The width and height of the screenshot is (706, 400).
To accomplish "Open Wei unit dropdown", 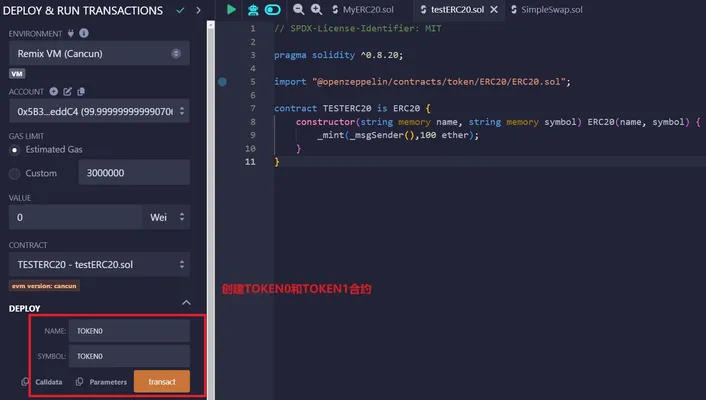I will (x=166, y=217).
